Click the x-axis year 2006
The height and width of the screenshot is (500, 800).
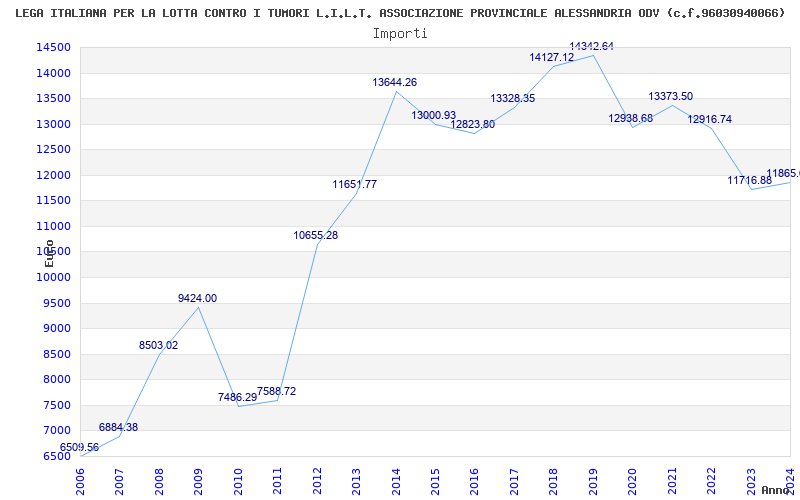tap(80, 481)
